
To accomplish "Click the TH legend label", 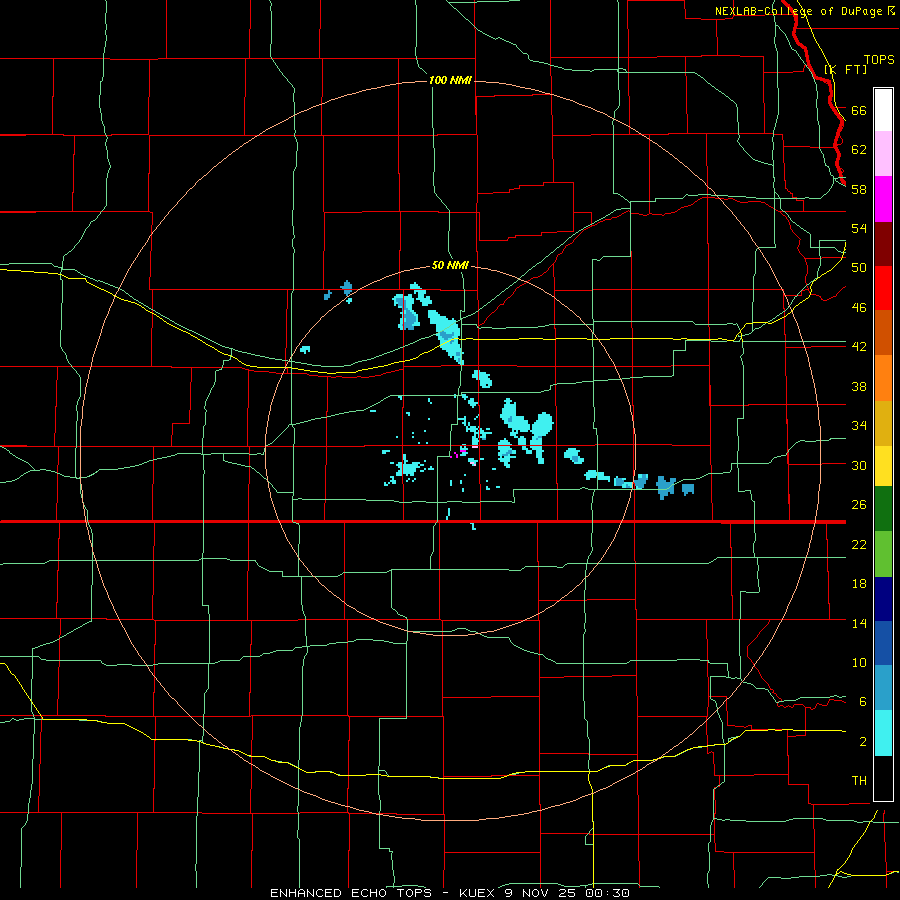I will pyautogui.click(x=859, y=780).
